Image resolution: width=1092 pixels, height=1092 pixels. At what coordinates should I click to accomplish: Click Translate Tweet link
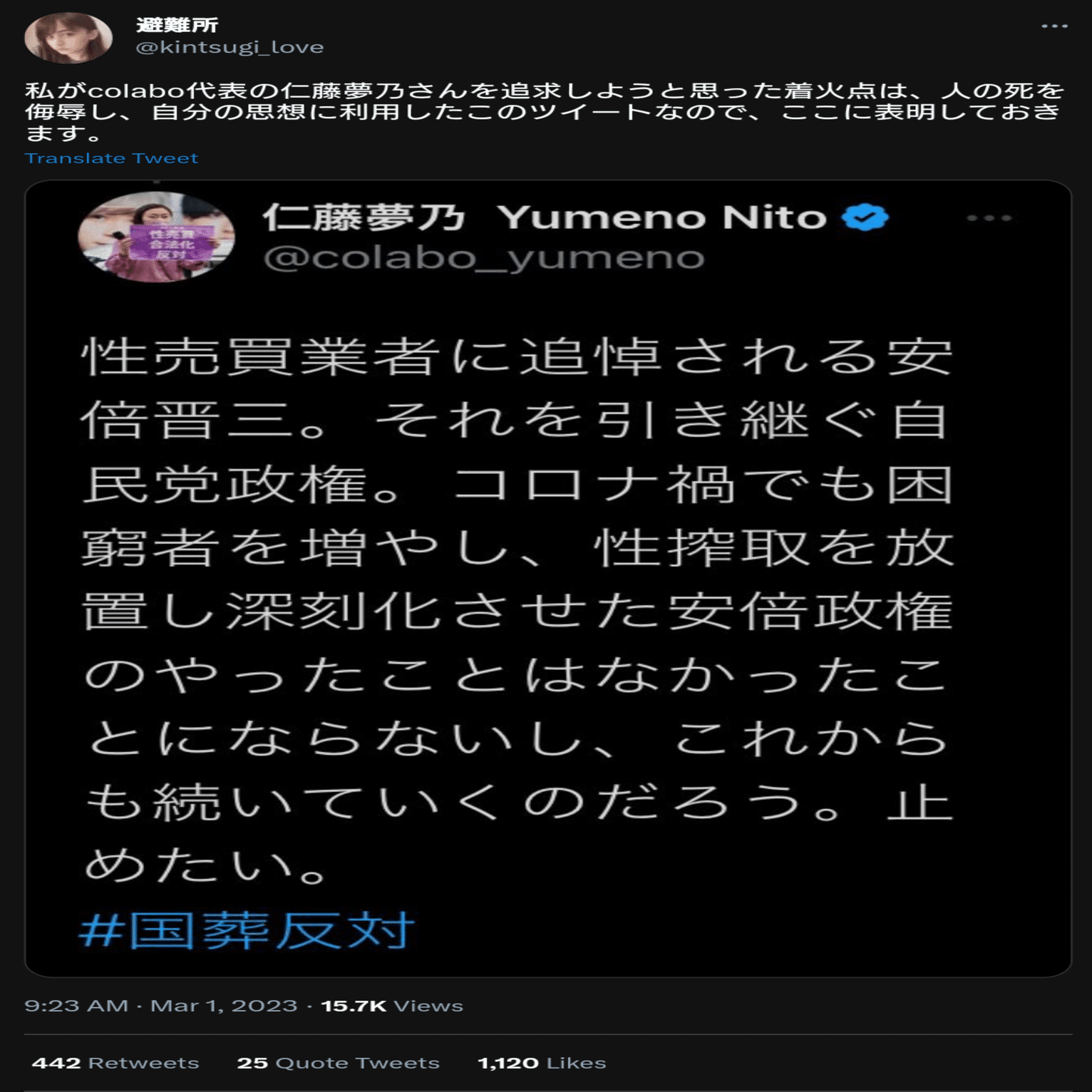coord(111,158)
